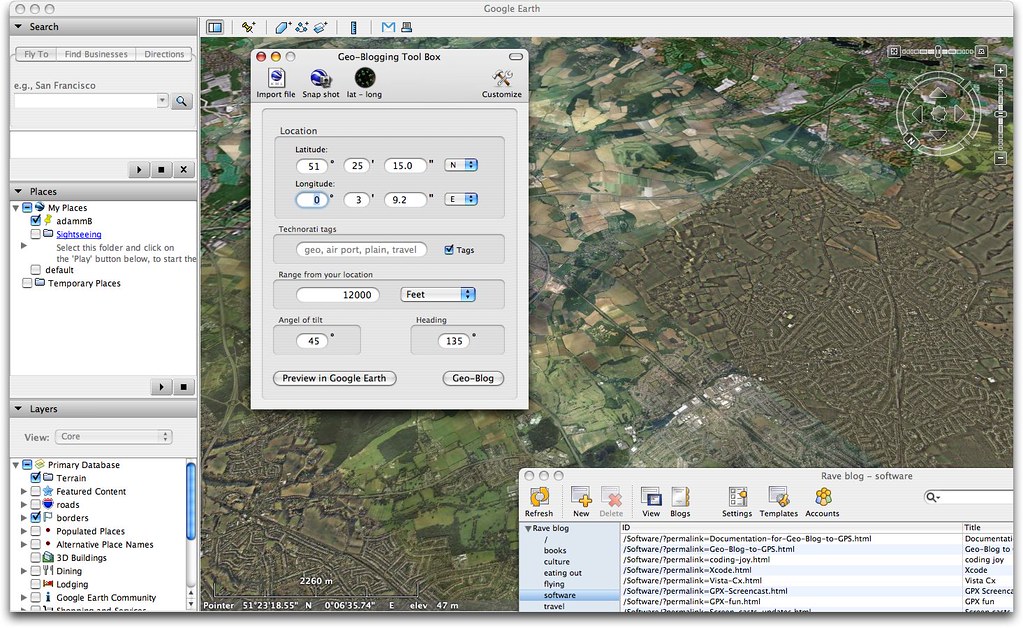
Task: Click the zoom slider on map edge
Action: [1000, 114]
